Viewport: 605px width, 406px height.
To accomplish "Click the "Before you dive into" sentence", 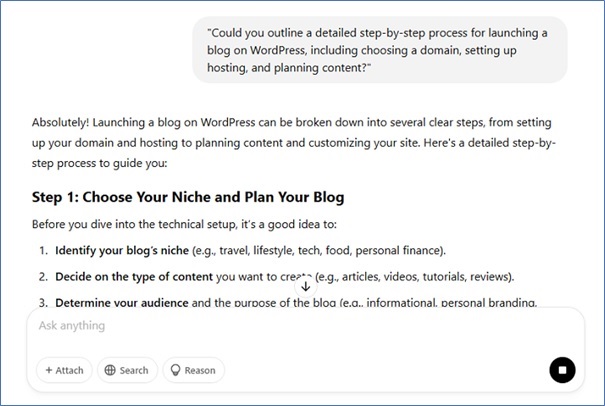I will (201, 224).
